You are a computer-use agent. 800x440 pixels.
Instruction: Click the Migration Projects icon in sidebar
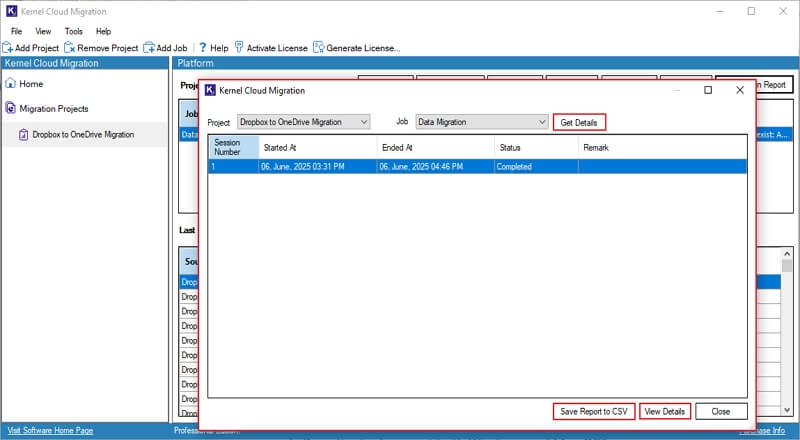pos(10,108)
